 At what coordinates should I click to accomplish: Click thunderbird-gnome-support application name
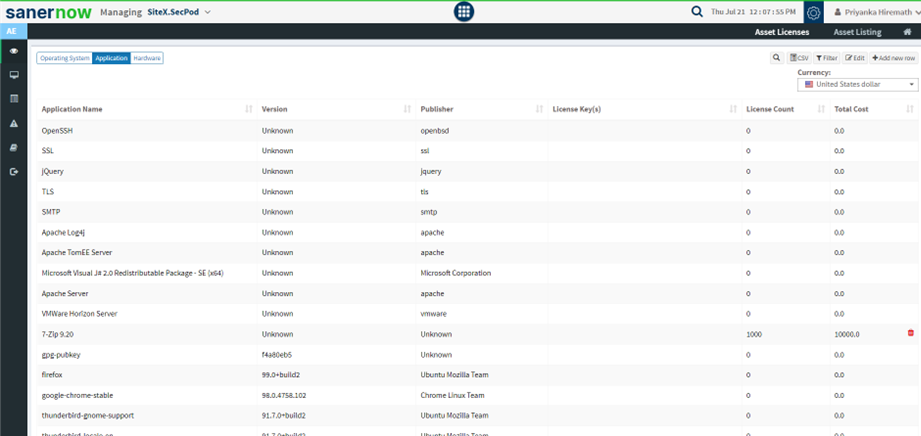pyautogui.click(x=88, y=415)
